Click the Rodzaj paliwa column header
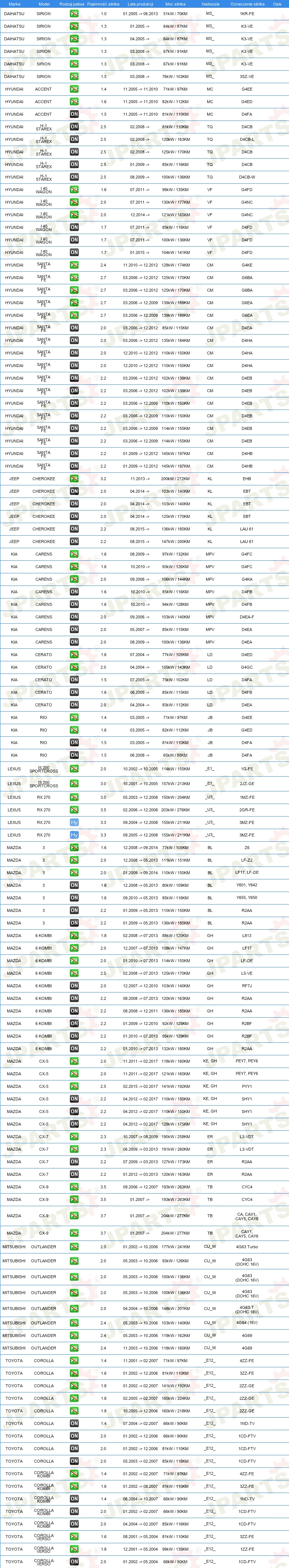The height and width of the screenshot is (1568, 289). (x=72, y=4)
